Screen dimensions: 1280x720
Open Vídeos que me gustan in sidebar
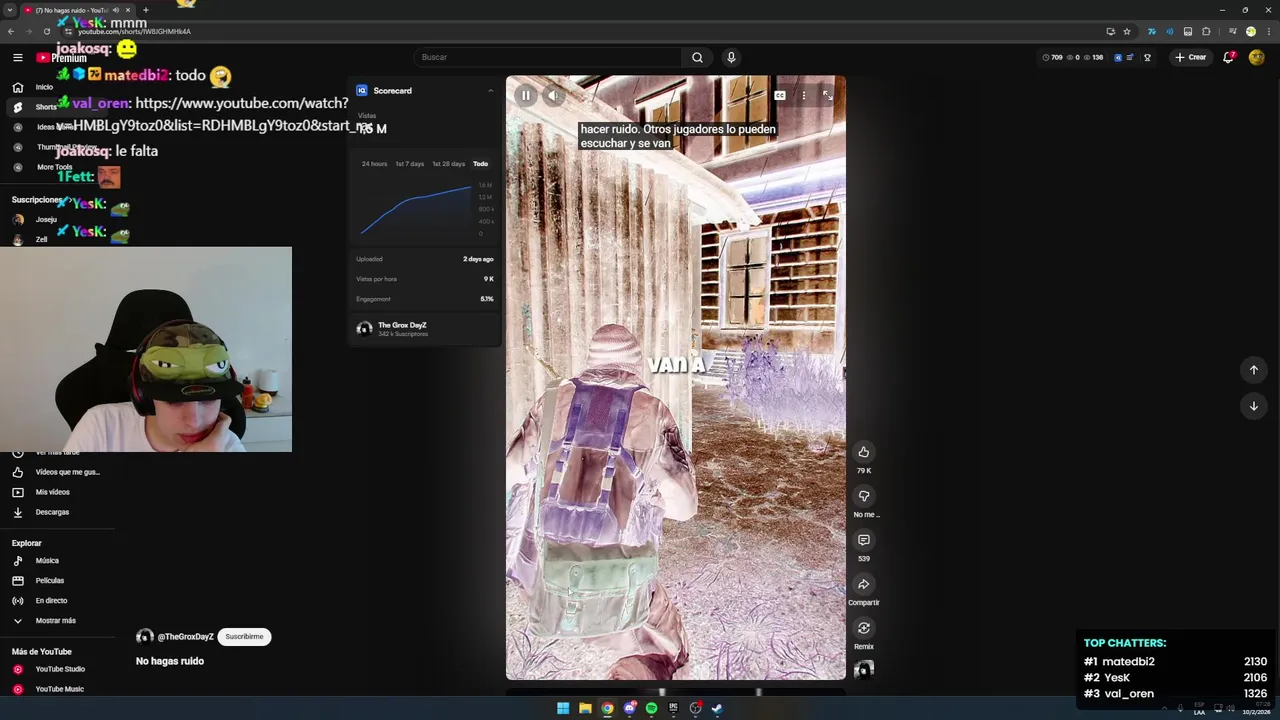coord(67,472)
